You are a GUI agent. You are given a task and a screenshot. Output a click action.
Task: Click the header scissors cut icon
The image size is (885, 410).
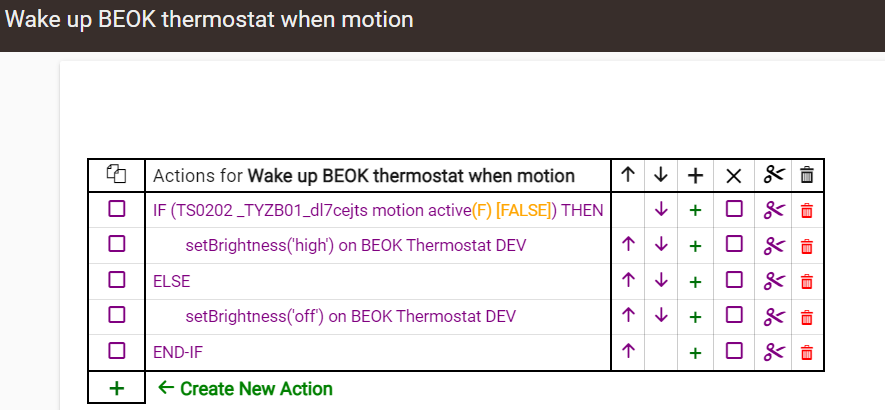[x=774, y=175]
